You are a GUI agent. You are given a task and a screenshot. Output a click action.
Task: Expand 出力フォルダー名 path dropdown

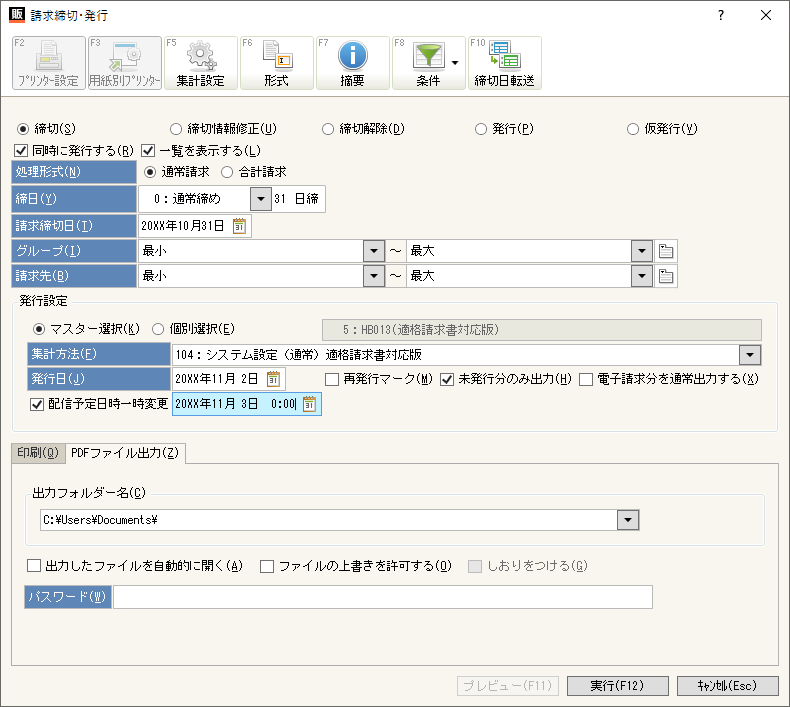pos(628,520)
